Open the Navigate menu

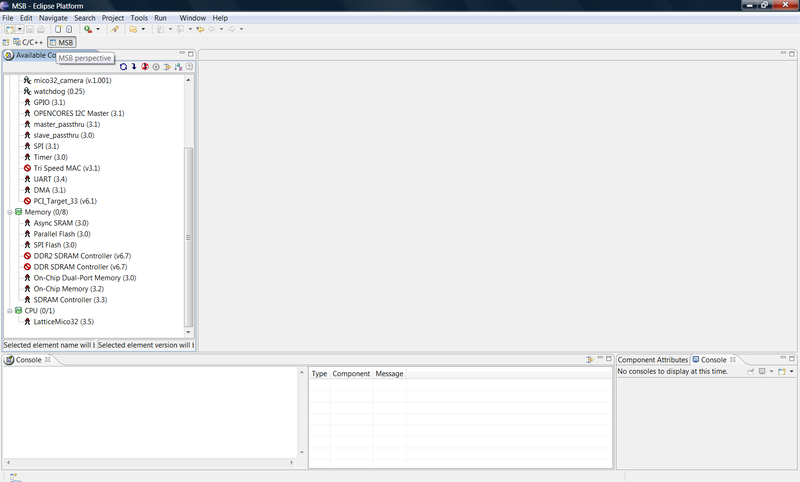53,18
